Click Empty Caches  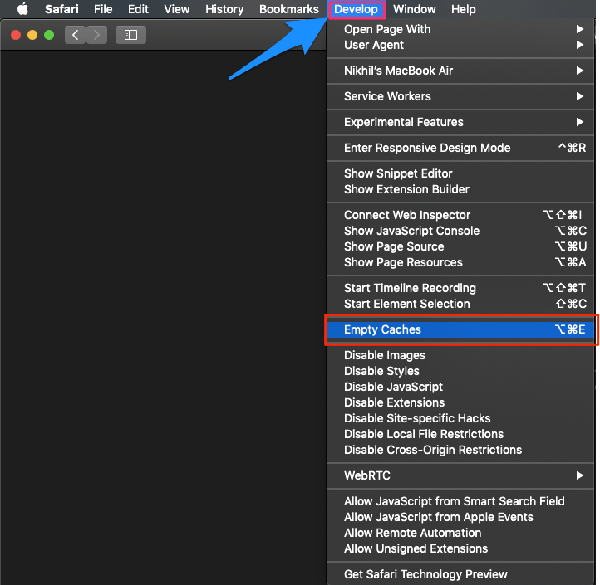[x=461, y=330]
